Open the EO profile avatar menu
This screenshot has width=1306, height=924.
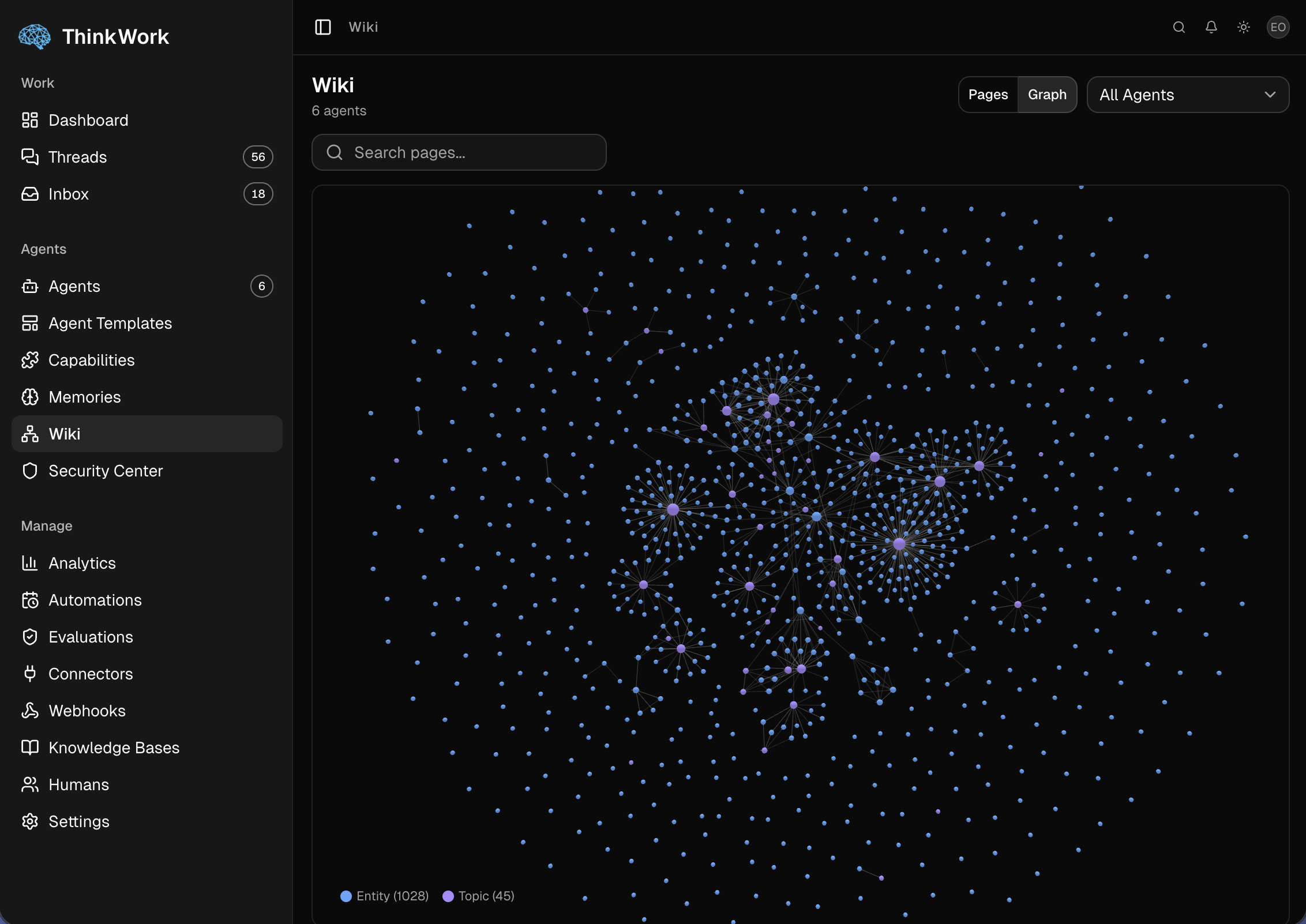click(1278, 27)
